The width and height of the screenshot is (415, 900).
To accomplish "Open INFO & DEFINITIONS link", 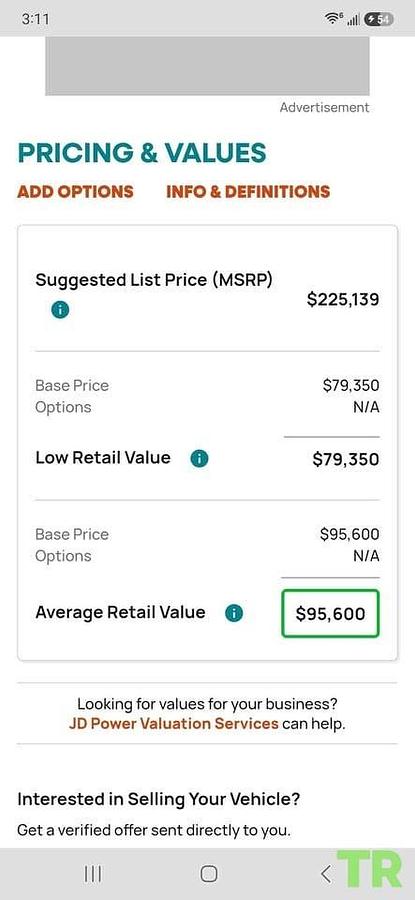I will pyautogui.click(x=248, y=192).
